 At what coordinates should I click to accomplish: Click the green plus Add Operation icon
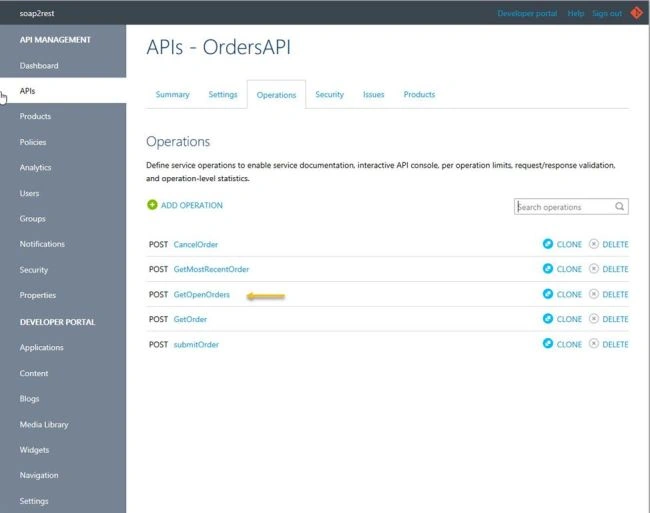pos(152,205)
